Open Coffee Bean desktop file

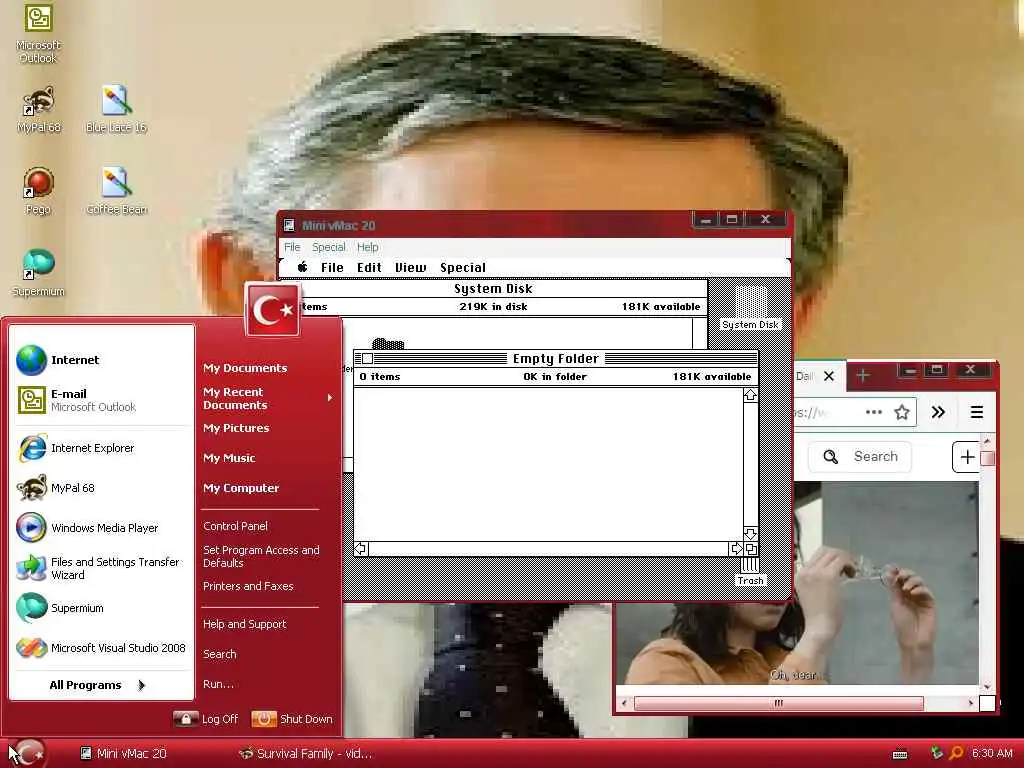pos(116,191)
